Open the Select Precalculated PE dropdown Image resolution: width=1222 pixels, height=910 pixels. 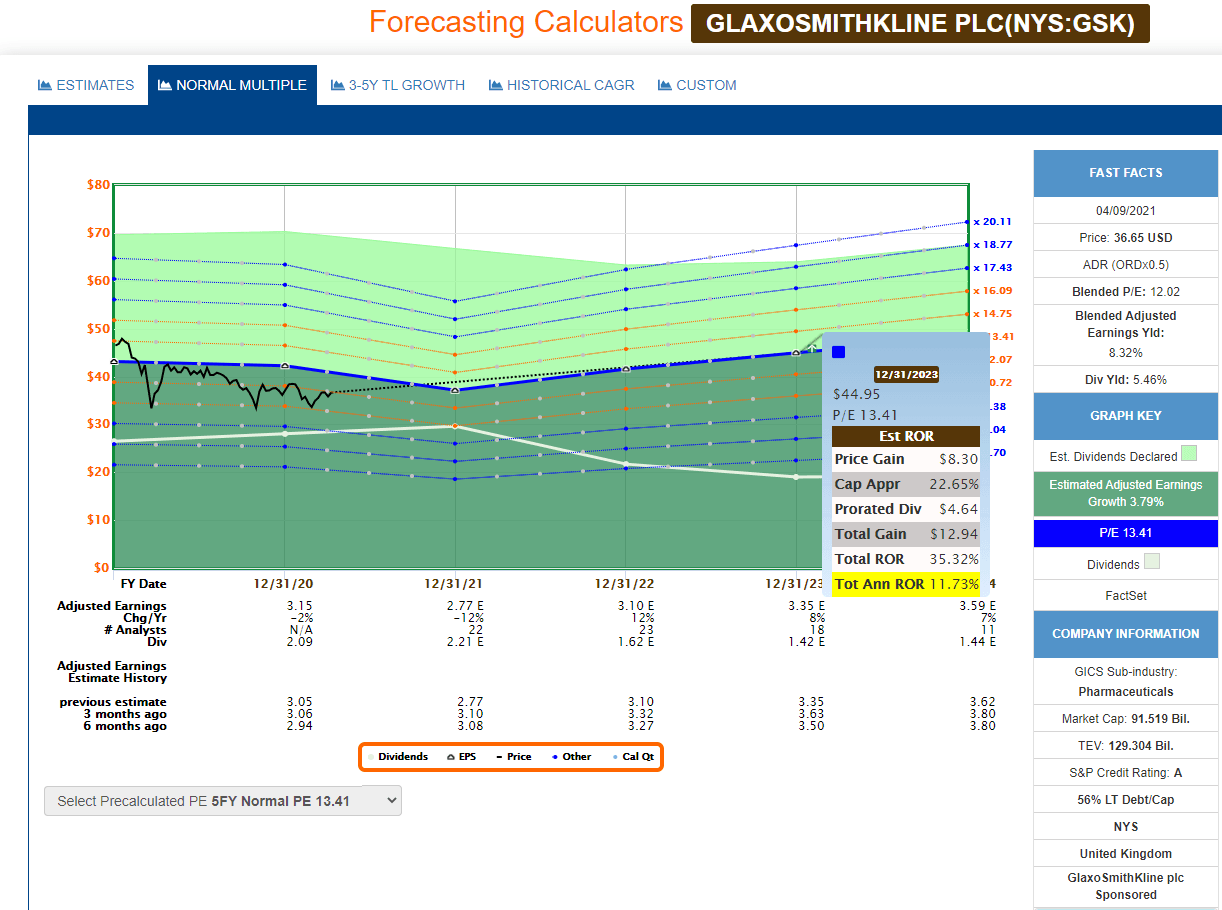222,801
